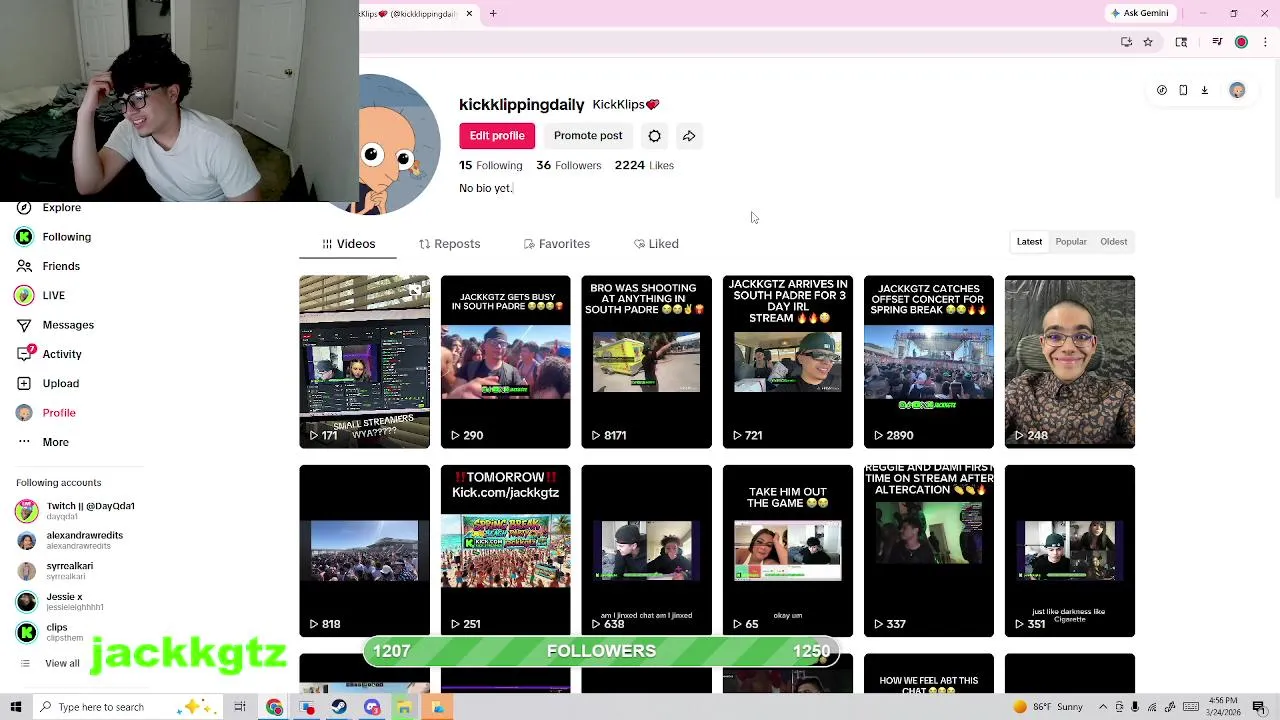Viewport: 1280px width, 720px height.
Task: Sort videos by Popular
Action: pyautogui.click(x=1071, y=242)
